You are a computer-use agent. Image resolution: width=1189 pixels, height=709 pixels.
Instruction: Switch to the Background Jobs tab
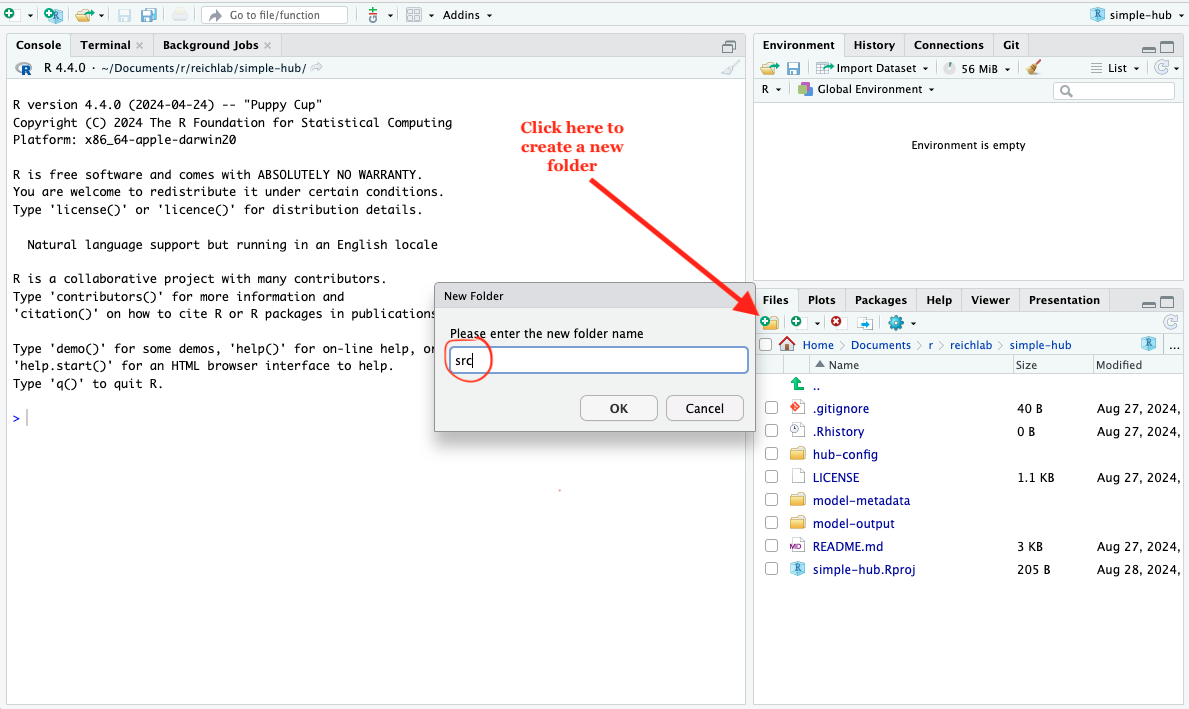210,45
